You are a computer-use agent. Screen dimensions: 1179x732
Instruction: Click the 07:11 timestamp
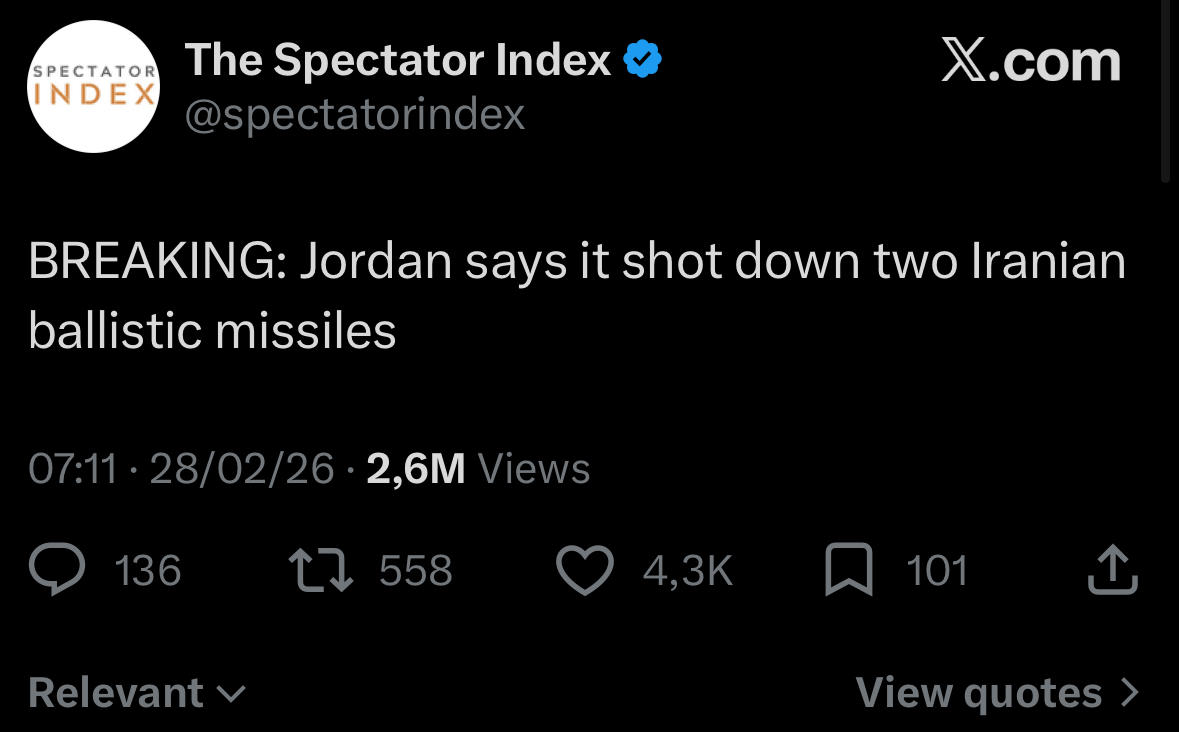(73, 469)
